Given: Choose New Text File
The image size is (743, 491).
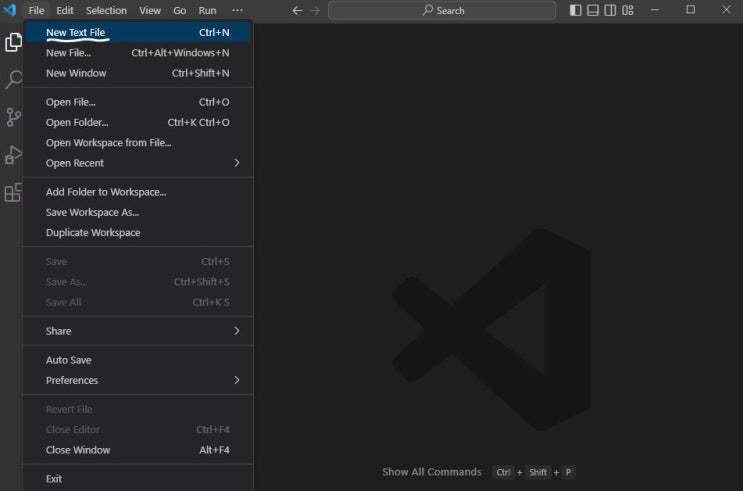Looking at the screenshot, I should 138,32.
